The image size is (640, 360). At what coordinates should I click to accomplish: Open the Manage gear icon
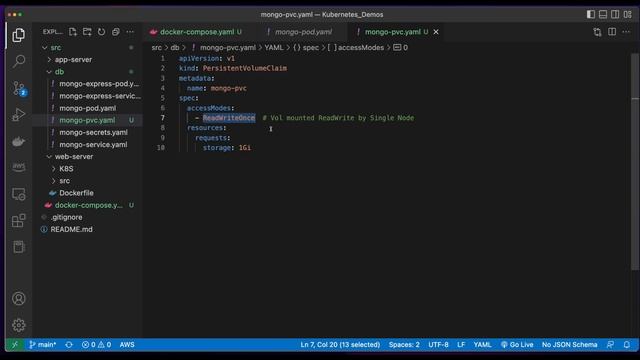(x=18, y=325)
